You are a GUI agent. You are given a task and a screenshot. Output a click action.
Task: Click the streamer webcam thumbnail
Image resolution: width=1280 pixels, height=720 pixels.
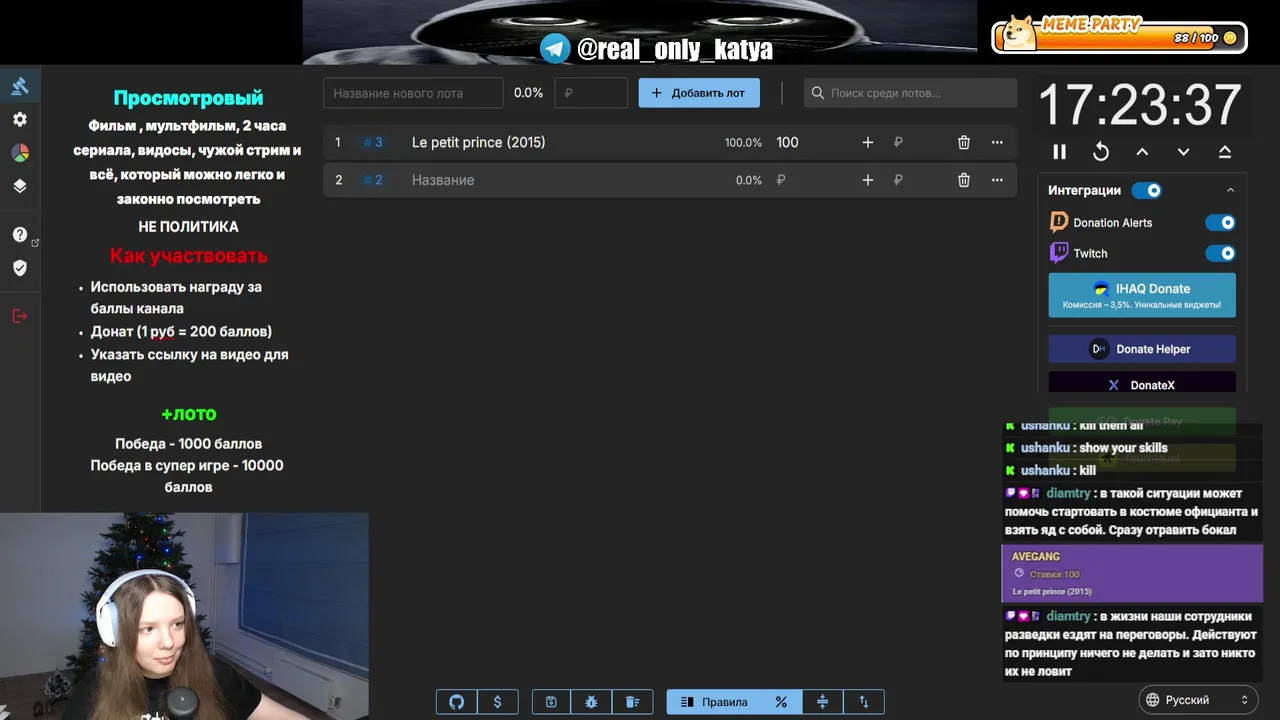(184, 616)
